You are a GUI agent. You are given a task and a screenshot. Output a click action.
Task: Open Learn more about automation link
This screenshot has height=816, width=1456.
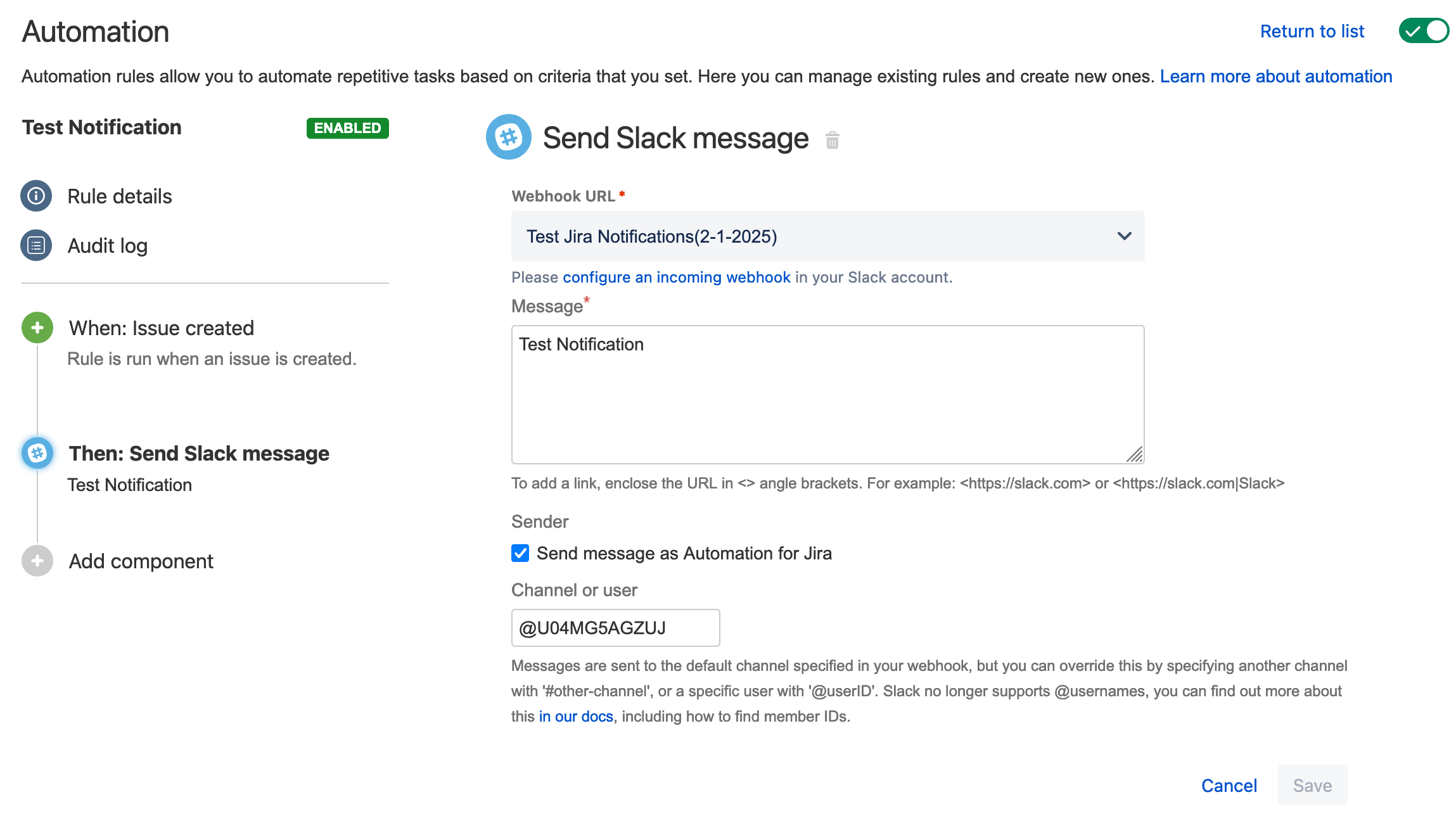coord(1276,76)
